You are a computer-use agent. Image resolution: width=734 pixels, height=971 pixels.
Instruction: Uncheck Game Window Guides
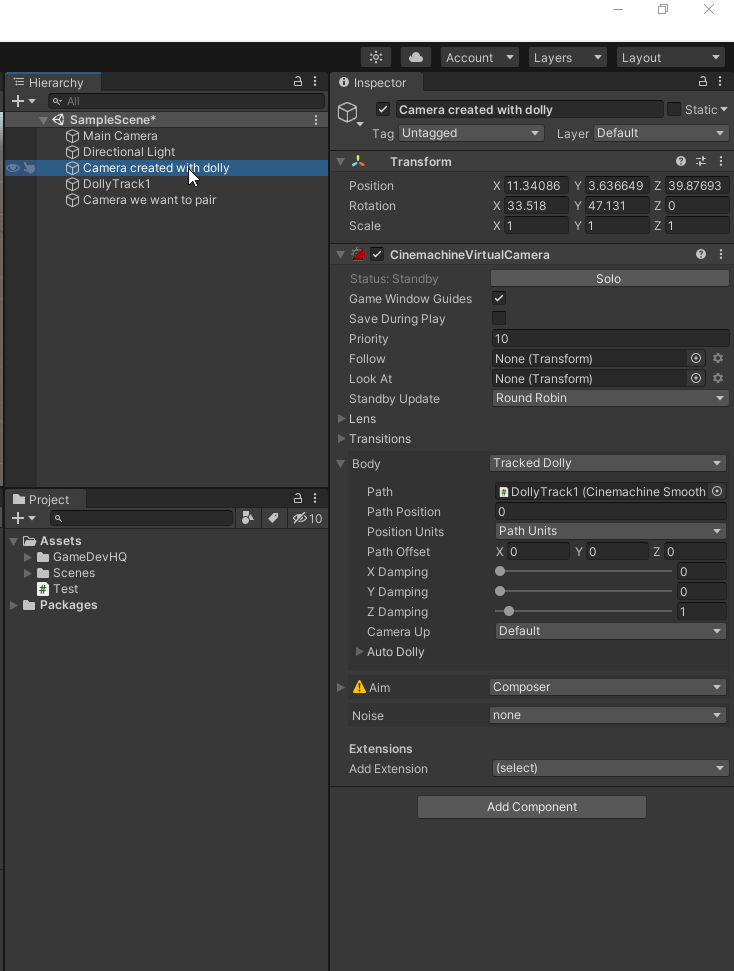pyautogui.click(x=499, y=298)
